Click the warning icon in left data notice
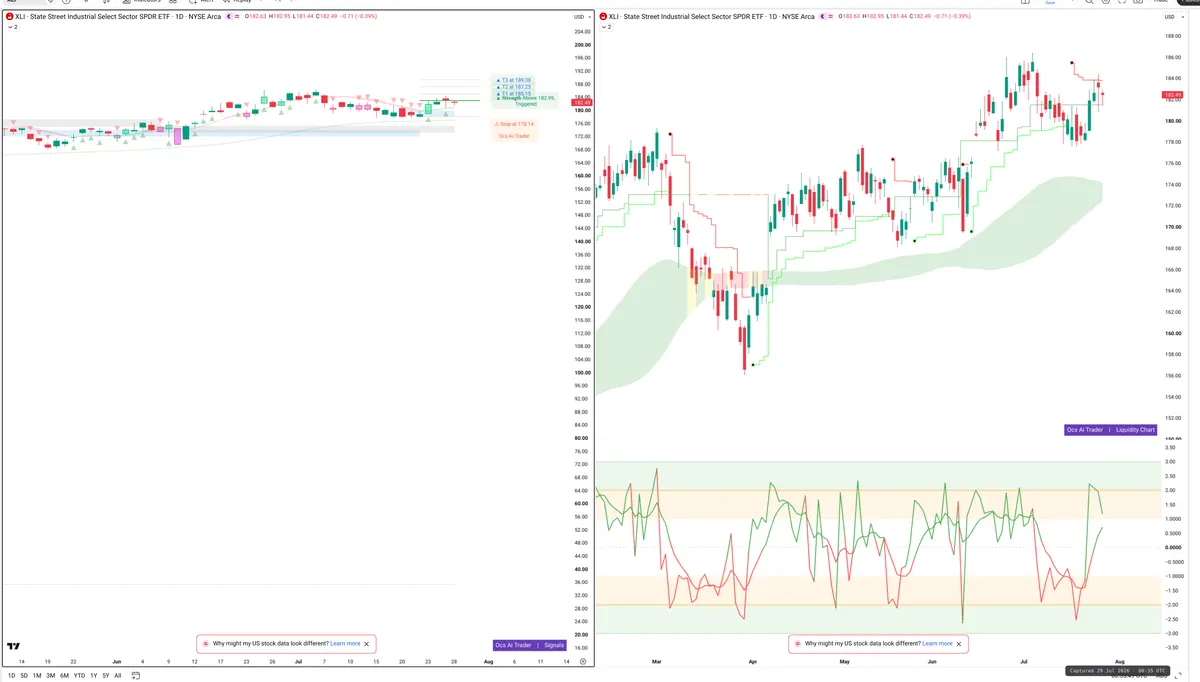 tap(205, 644)
